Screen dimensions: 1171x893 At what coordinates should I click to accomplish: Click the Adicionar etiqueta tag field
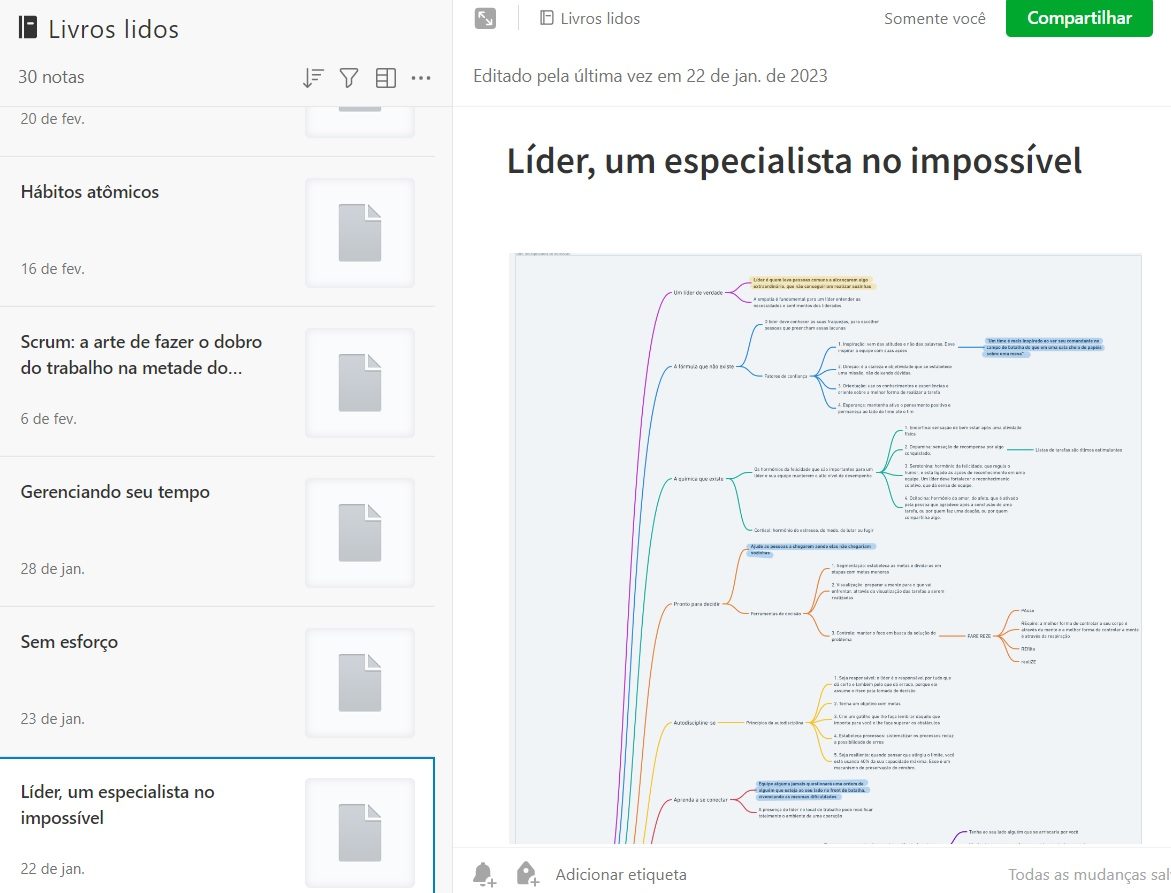(x=621, y=874)
